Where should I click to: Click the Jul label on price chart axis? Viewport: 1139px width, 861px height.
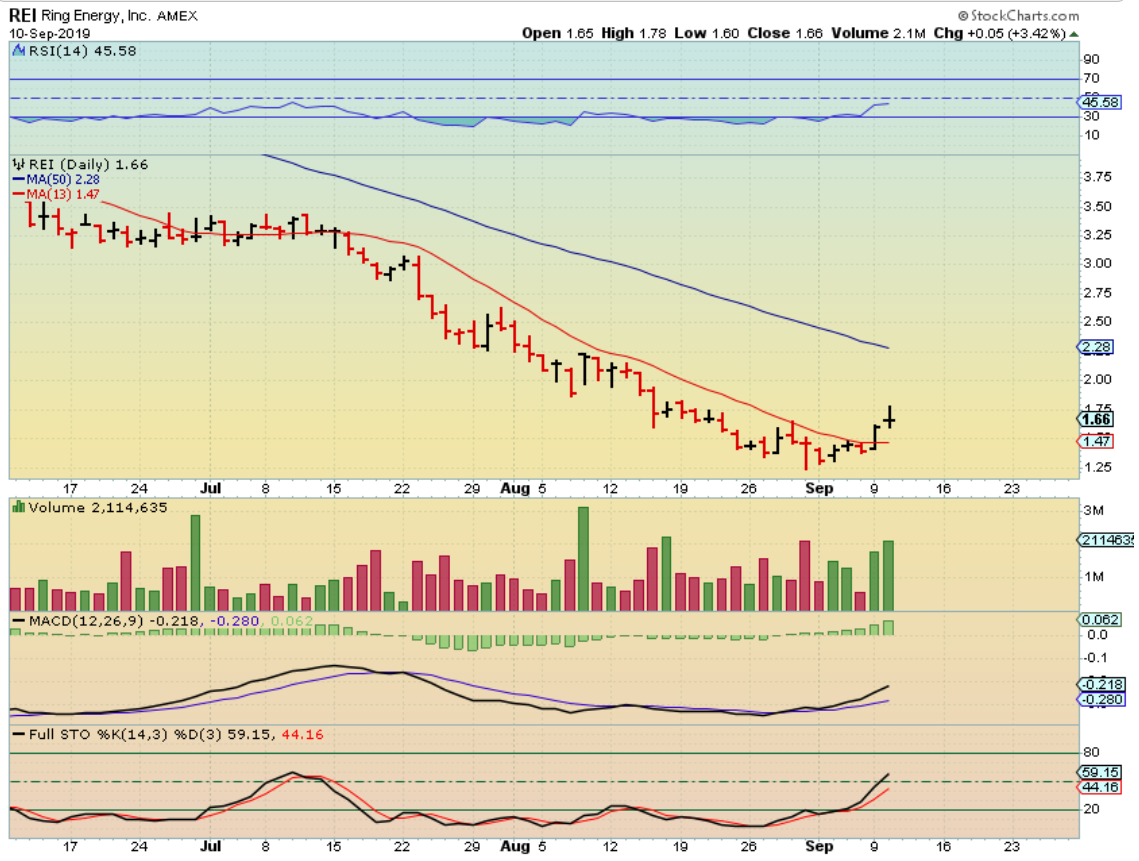[x=211, y=488]
